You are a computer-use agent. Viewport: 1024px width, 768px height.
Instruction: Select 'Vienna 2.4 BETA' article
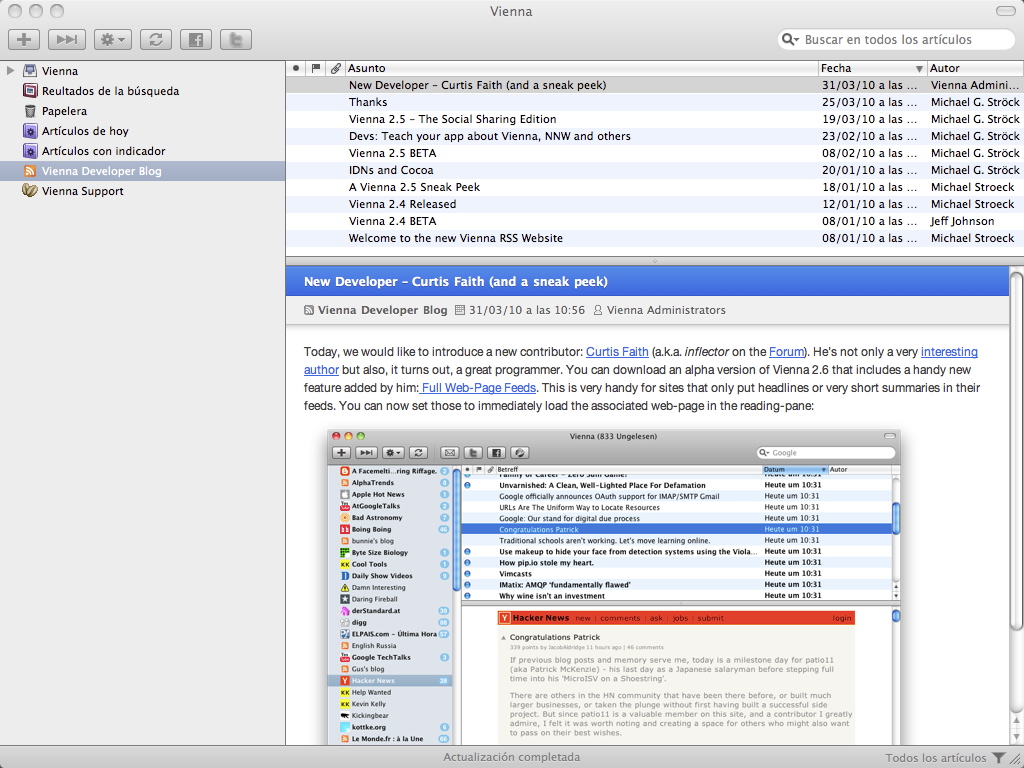pyautogui.click(x=654, y=221)
